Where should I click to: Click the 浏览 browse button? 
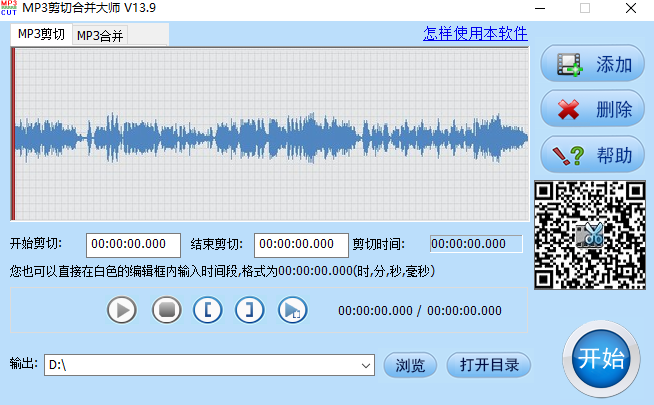[410, 365]
